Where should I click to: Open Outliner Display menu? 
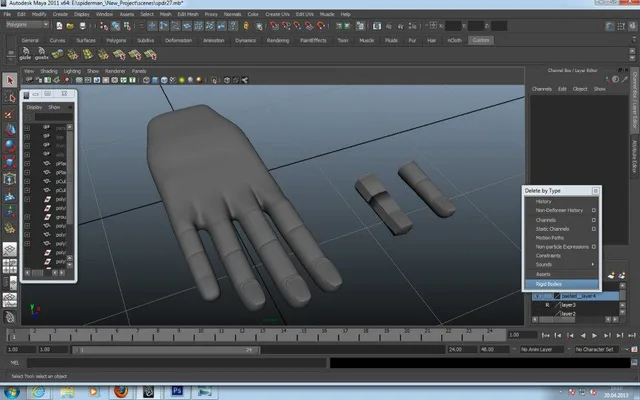pyautogui.click(x=34, y=107)
